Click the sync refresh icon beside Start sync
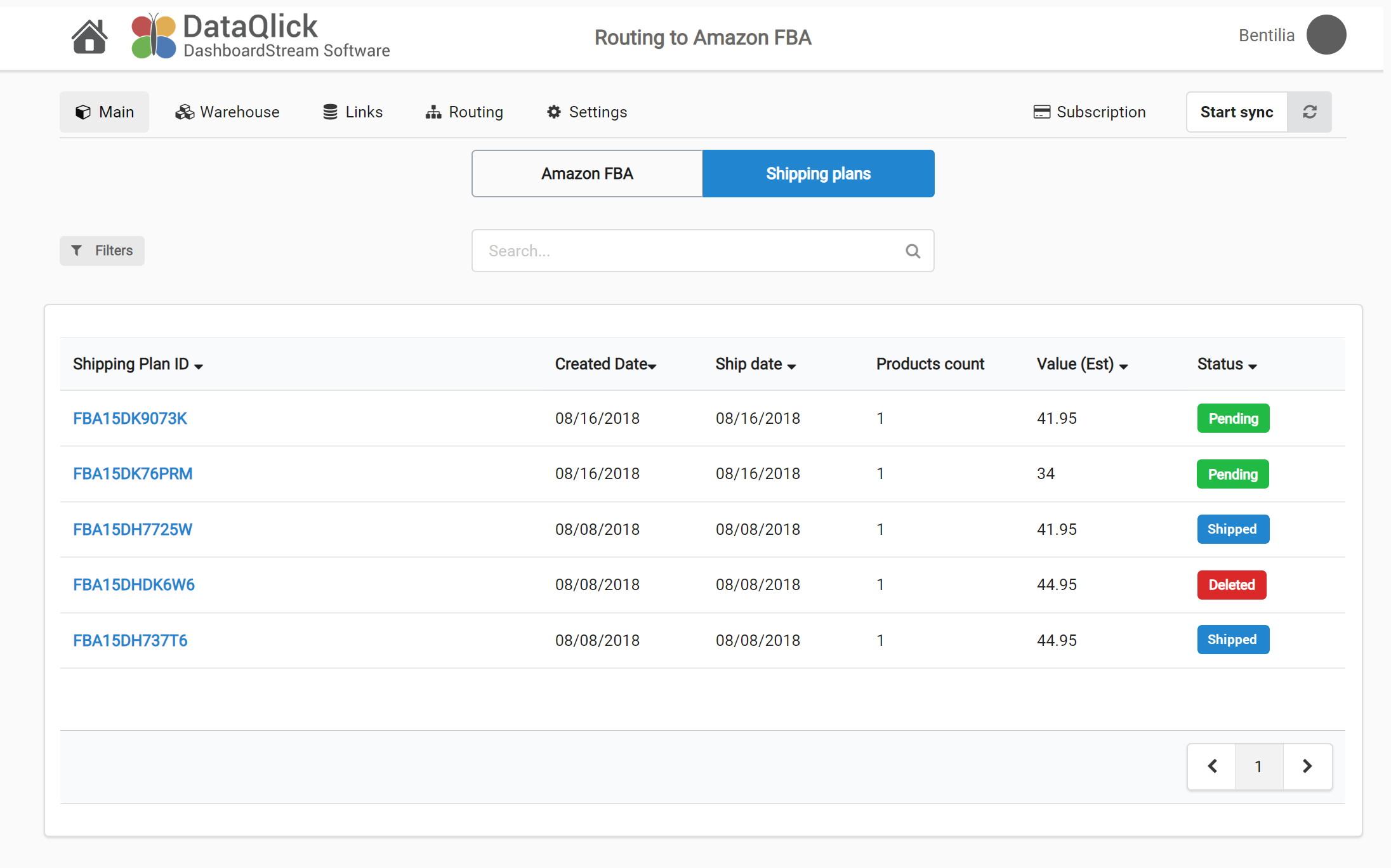 click(1309, 112)
